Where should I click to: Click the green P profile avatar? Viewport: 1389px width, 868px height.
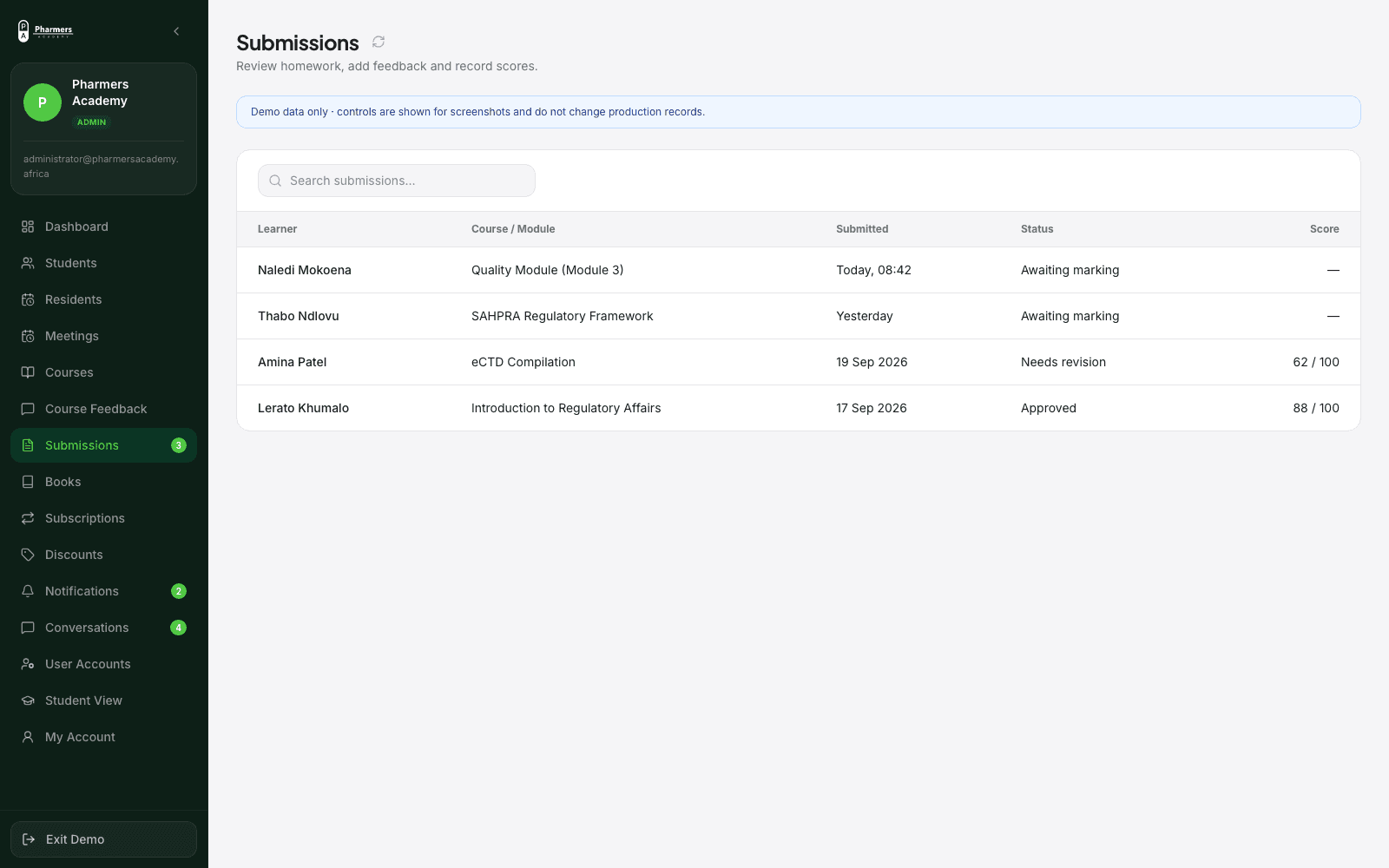pyautogui.click(x=43, y=102)
